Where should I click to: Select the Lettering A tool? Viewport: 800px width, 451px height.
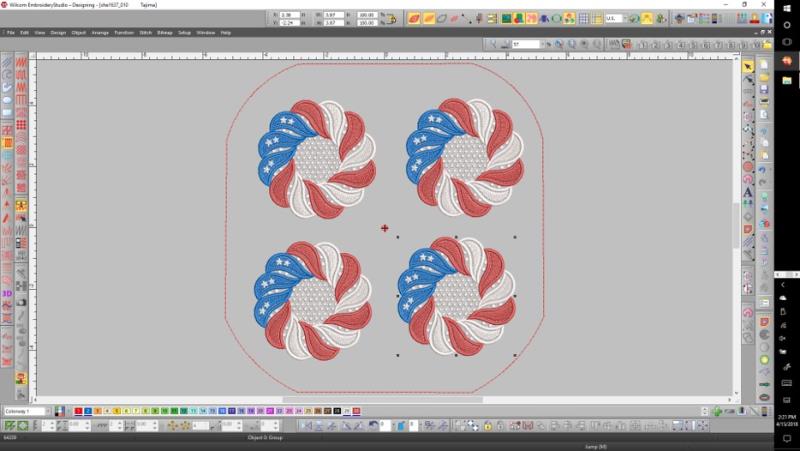tap(748, 192)
